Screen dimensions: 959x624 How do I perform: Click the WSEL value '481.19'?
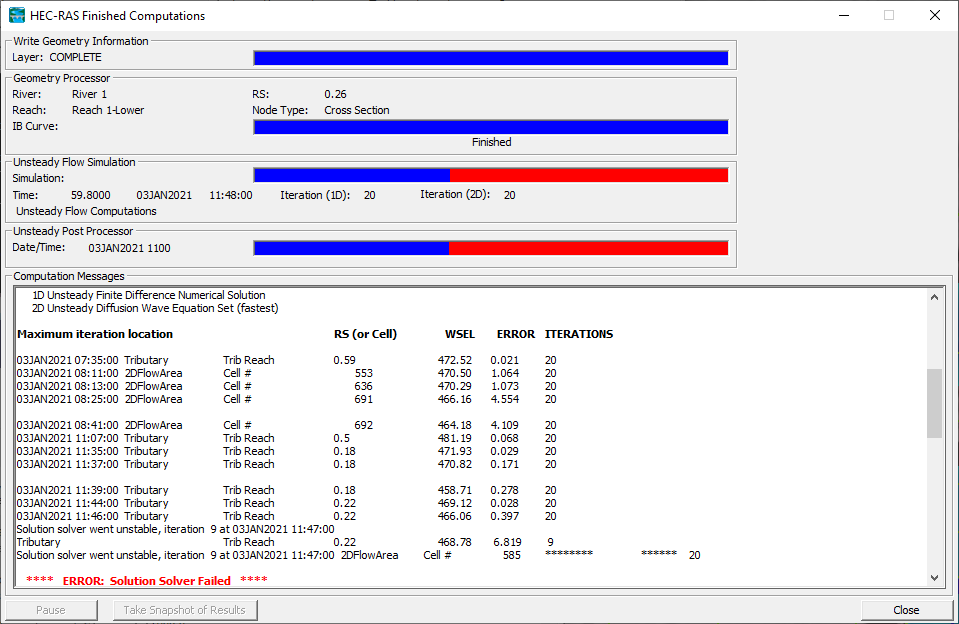point(454,438)
